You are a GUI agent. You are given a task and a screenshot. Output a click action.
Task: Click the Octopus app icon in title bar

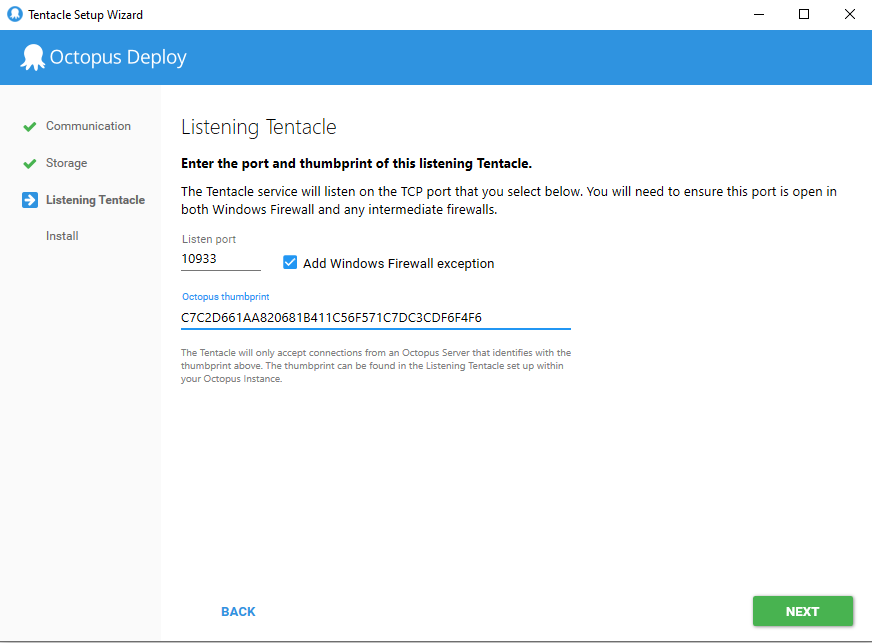click(x=14, y=15)
